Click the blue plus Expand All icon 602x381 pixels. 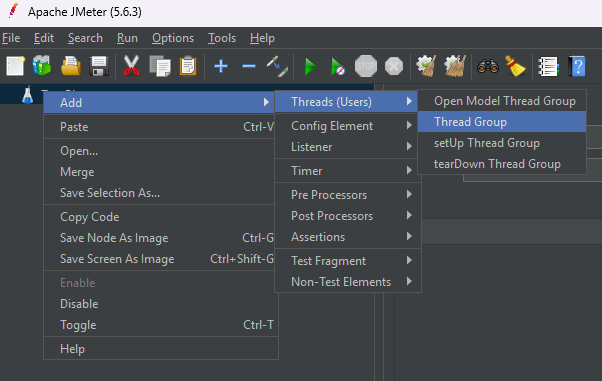[x=221, y=66]
